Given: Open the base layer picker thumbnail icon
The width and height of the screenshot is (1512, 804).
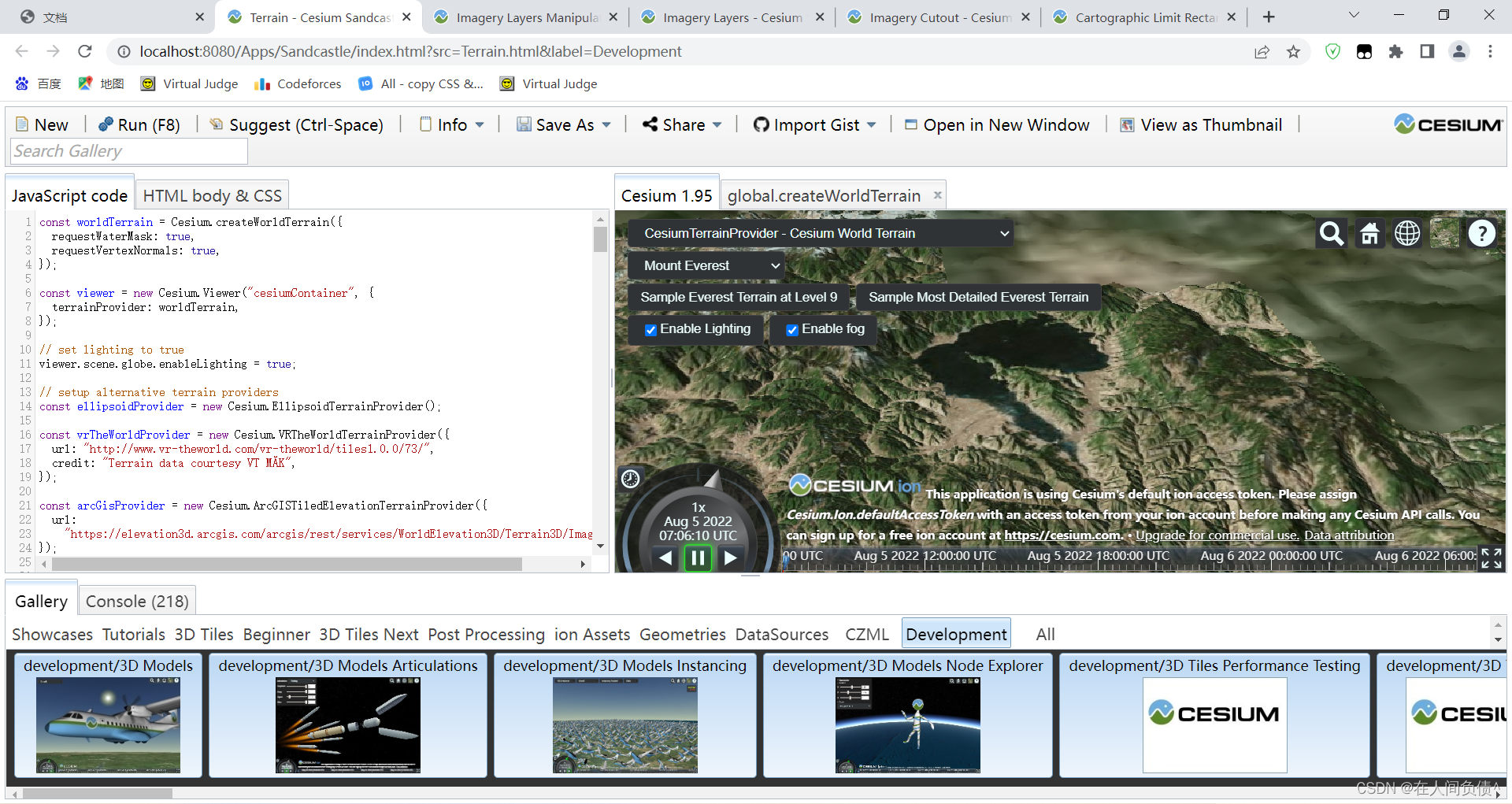Looking at the screenshot, I should pos(1443,233).
